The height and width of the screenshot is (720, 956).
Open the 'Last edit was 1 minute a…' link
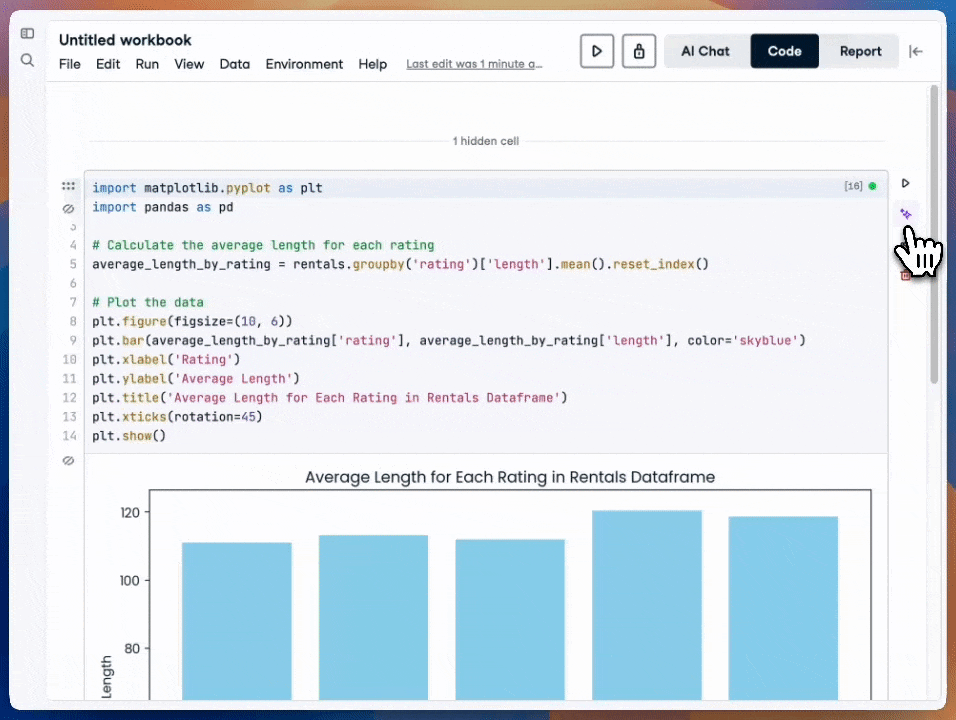(474, 64)
